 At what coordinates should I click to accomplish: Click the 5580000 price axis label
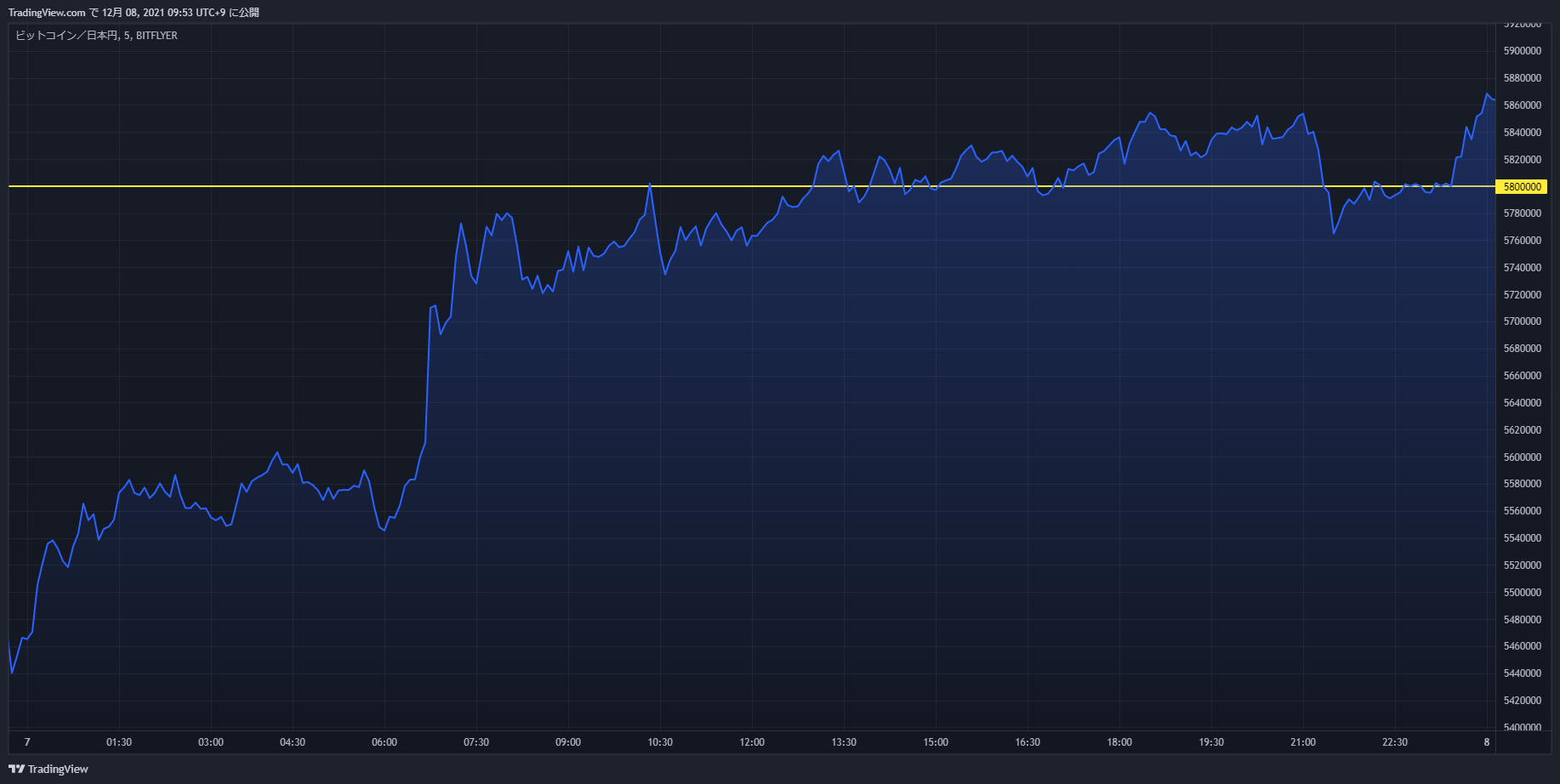tap(1523, 484)
